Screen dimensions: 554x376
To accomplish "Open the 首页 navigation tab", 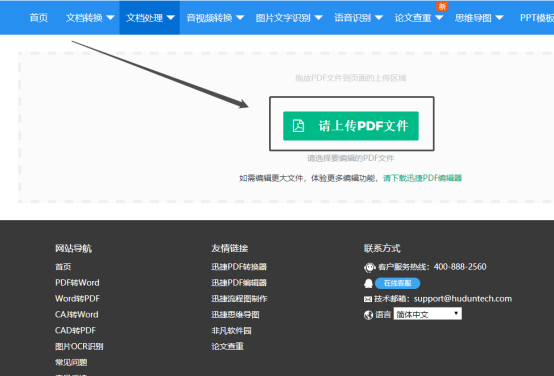I will (x=39, y=18).
